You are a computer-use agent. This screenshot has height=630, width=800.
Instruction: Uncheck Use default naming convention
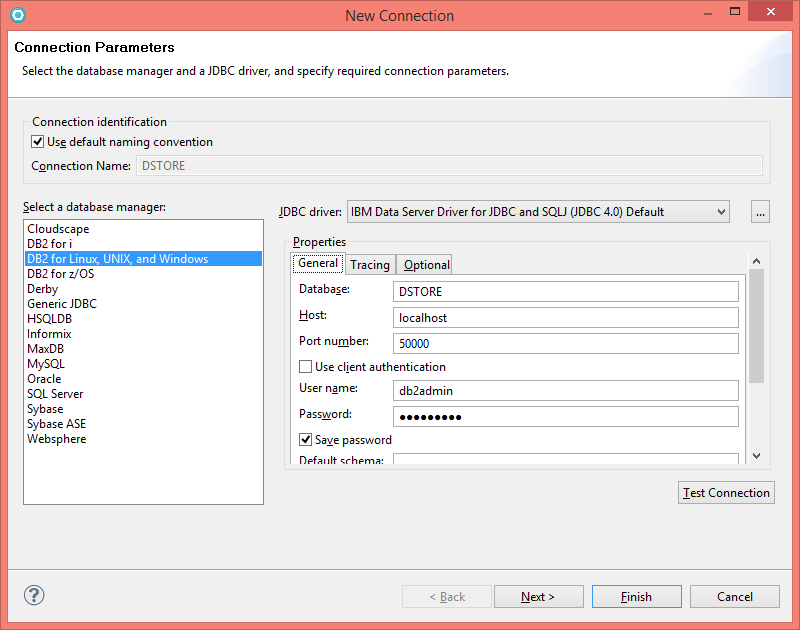tap(37, 142)
